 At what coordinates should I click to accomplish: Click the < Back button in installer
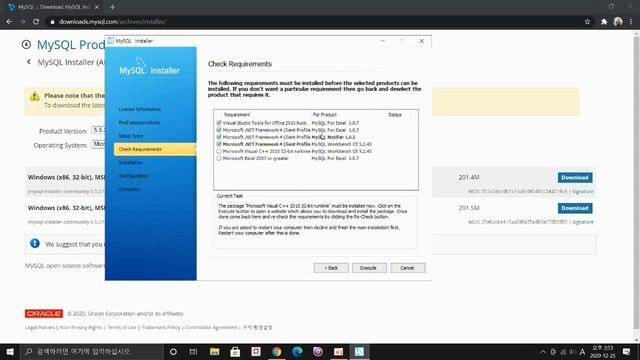331,268
